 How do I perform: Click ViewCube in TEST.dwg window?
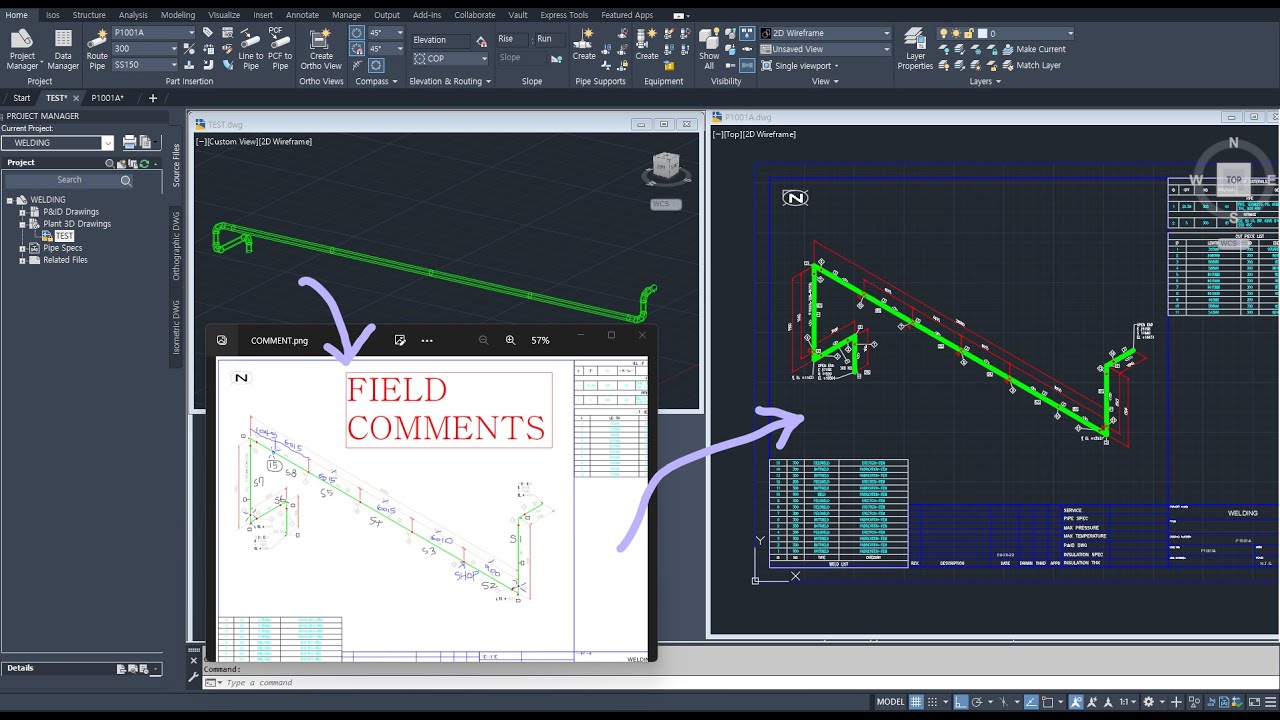click(666, 166)
